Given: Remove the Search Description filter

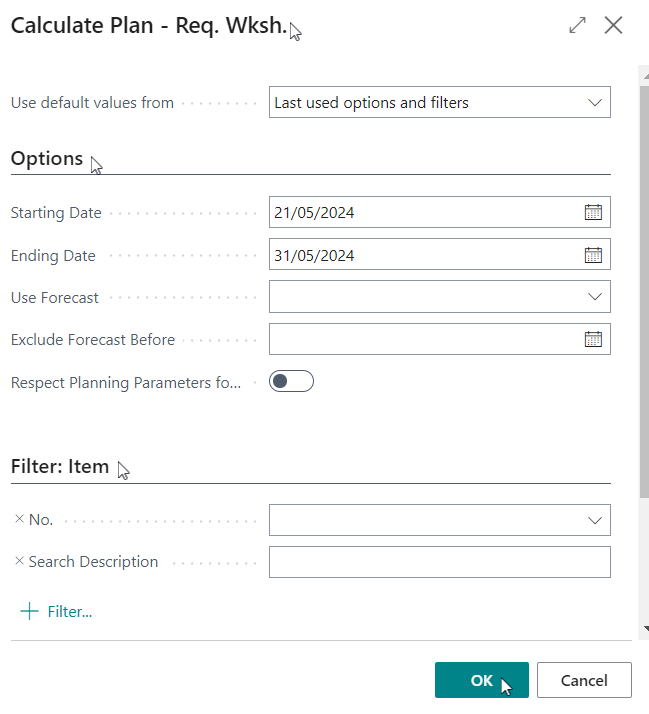Looking at the screenshot, I should pyautogui.click(x=19, y=561).
